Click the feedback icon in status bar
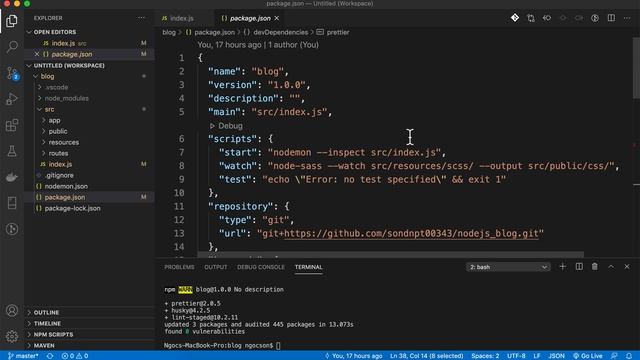 (614, 356)
